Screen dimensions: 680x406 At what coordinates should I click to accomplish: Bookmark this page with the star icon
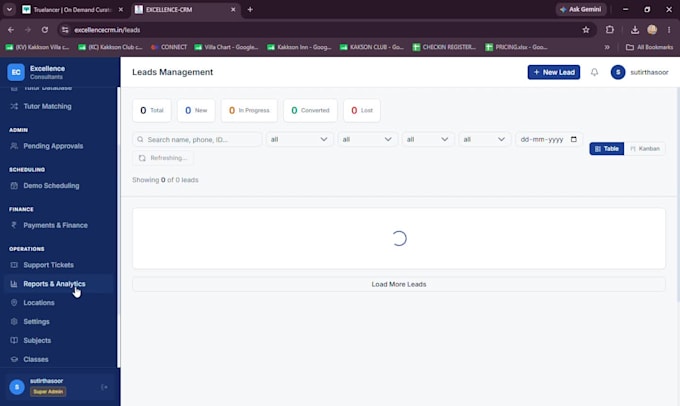pyautogui.click(x=586, y=30)
